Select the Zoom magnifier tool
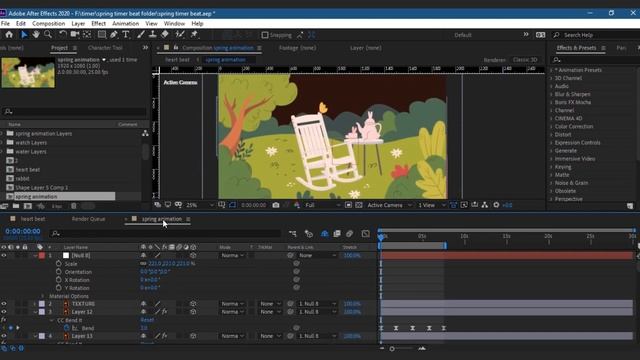 pos(48,35)
